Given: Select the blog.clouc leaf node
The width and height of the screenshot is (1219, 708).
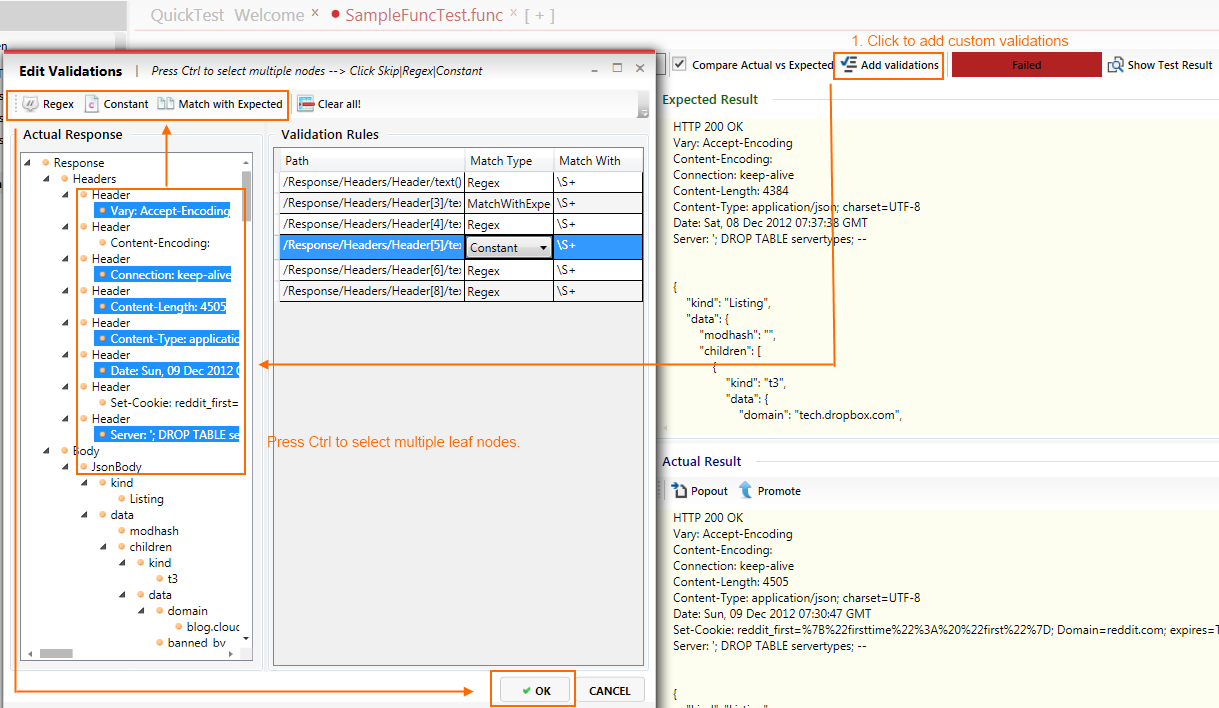Looking at the screenshot, I should pyautogui.click(x=211, y=627).
